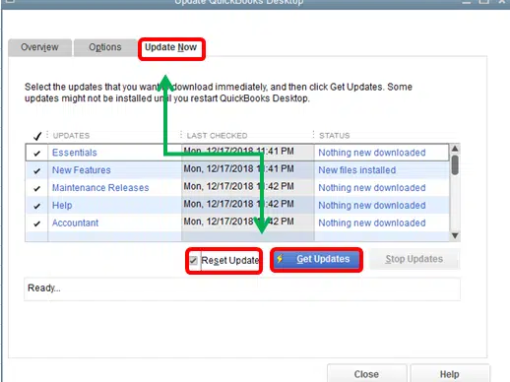Switch to the Overview tab
Screen dimensions: 510x382
[x=40, y=47]
